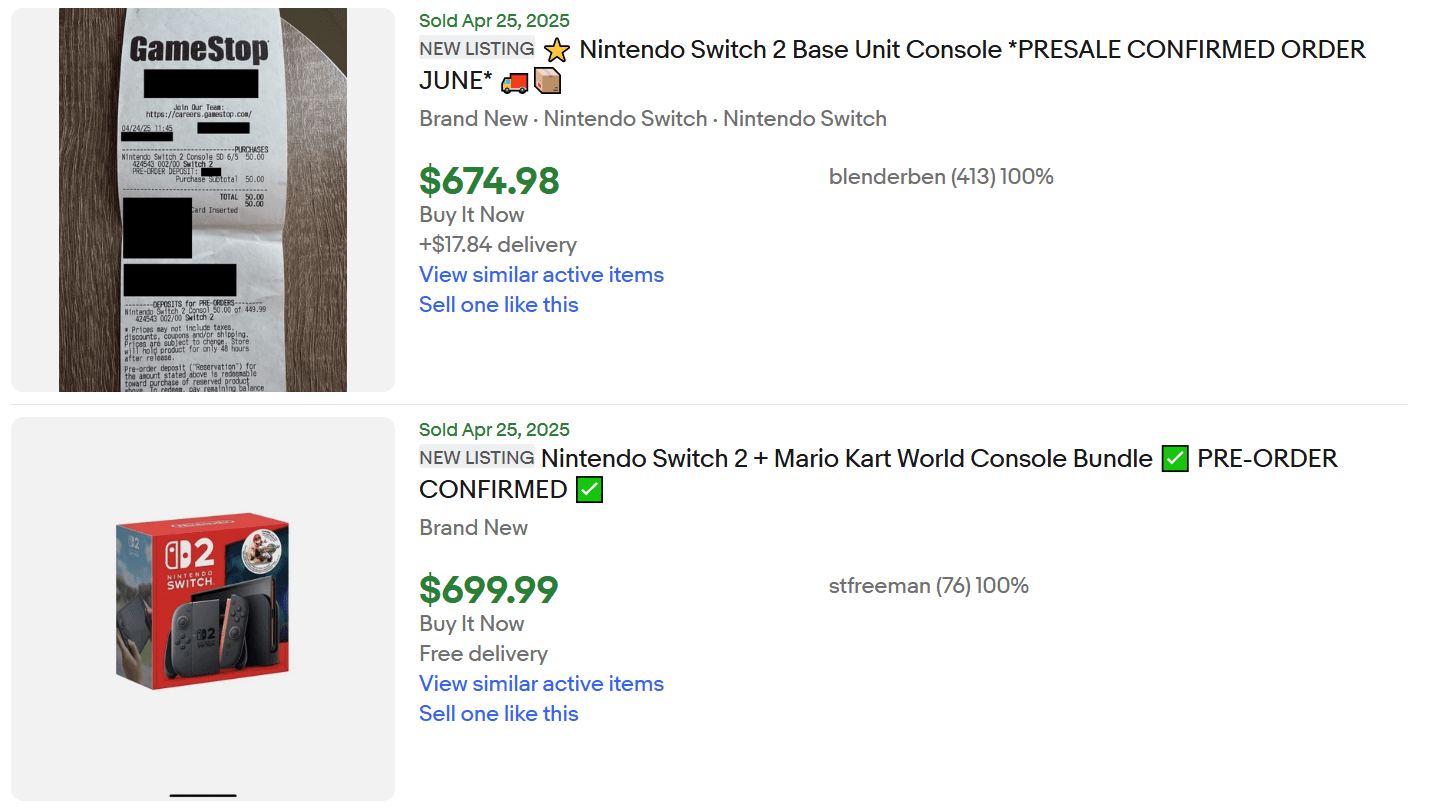
Task: Click green checkmark after CONFIRMED text
Action: click(589, 490)
